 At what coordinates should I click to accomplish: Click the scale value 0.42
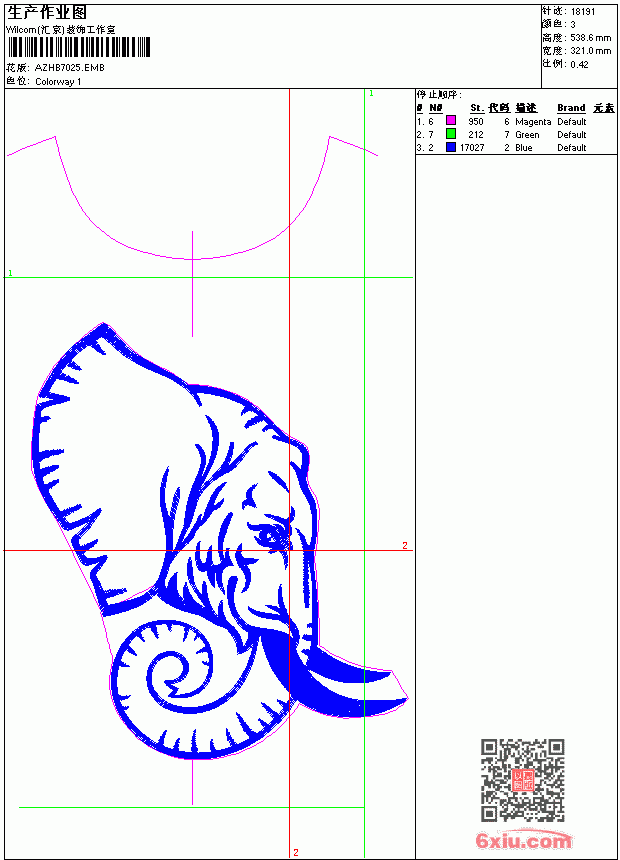pyautogui.click(x=579, y=64)
